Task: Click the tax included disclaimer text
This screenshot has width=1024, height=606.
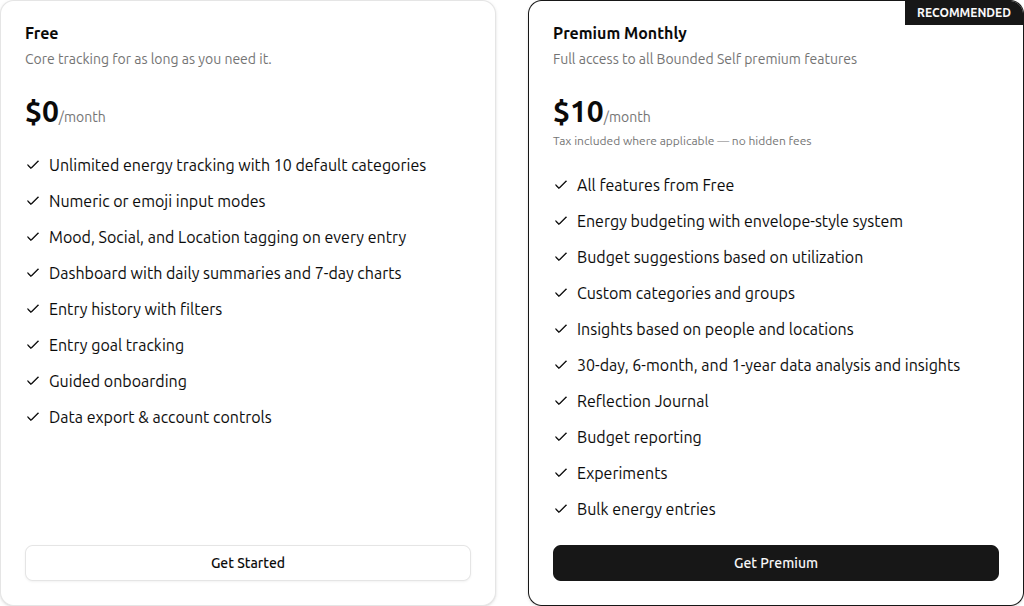Action: (x=684, y=141)
